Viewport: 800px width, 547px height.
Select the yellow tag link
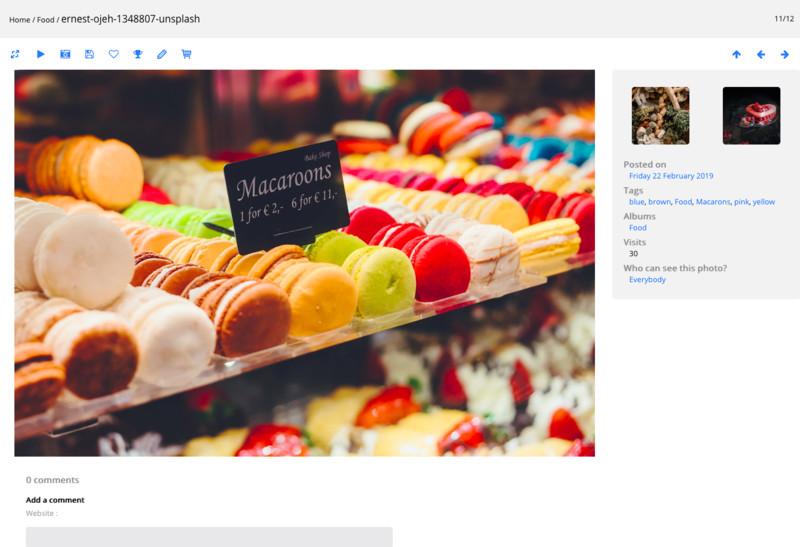coord(764,202)
